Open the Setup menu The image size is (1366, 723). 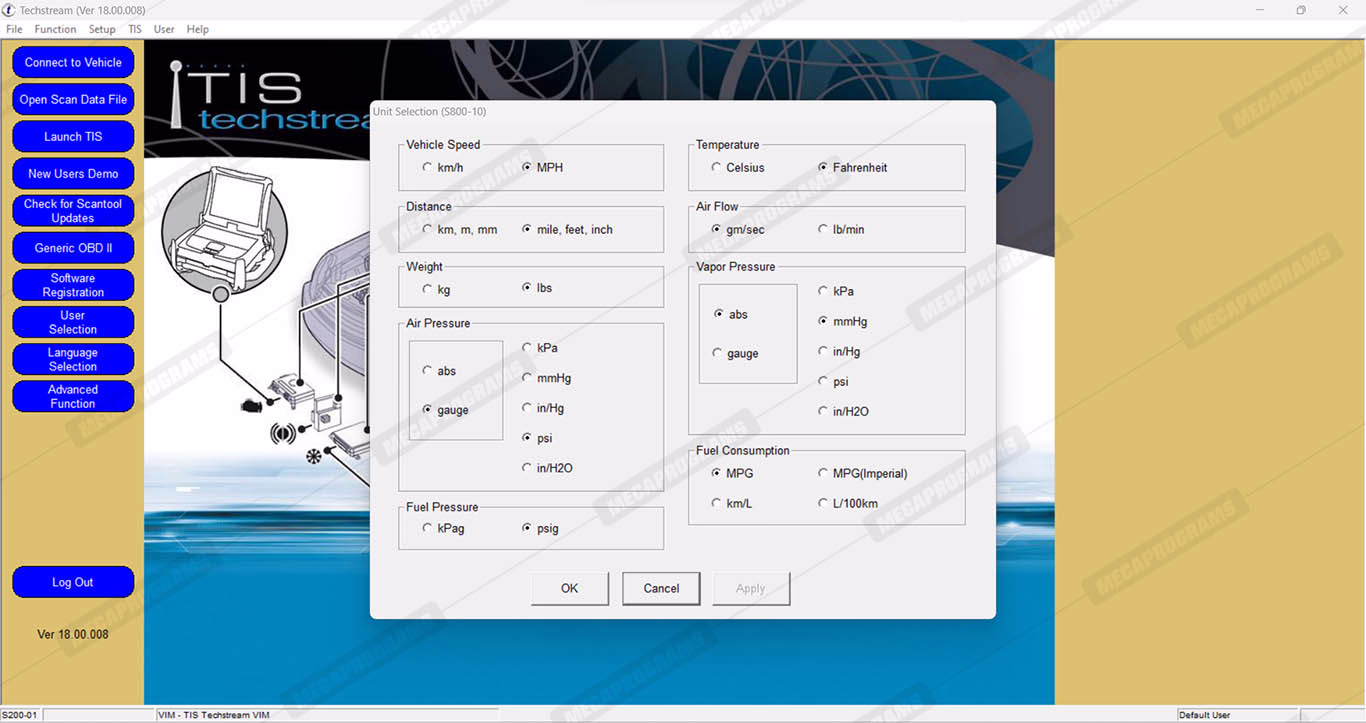click(102, 29)
